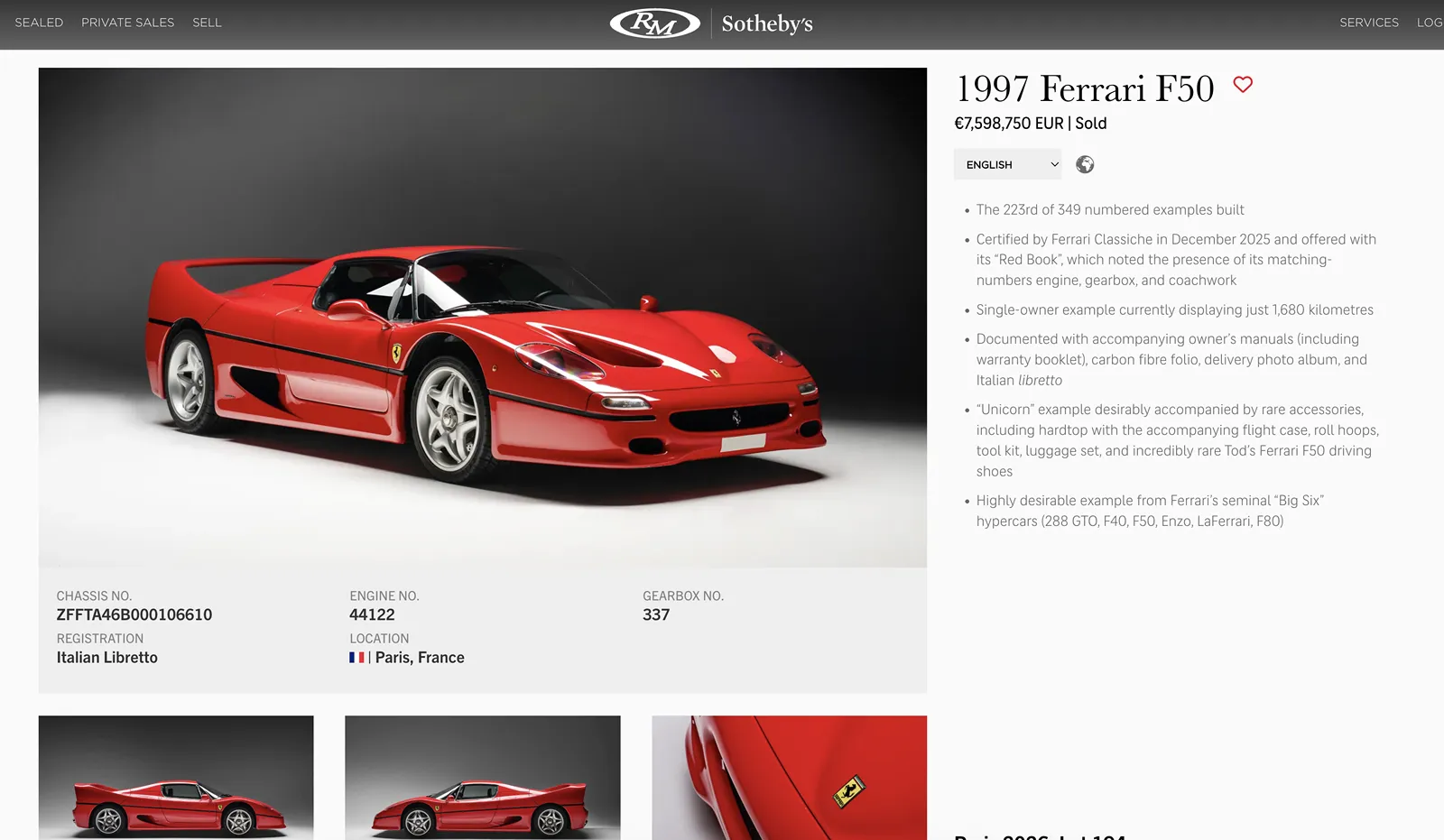Open the main red Ferrari F50 photo
Screen dimensions: 1444x840
(x=483, y=318)
